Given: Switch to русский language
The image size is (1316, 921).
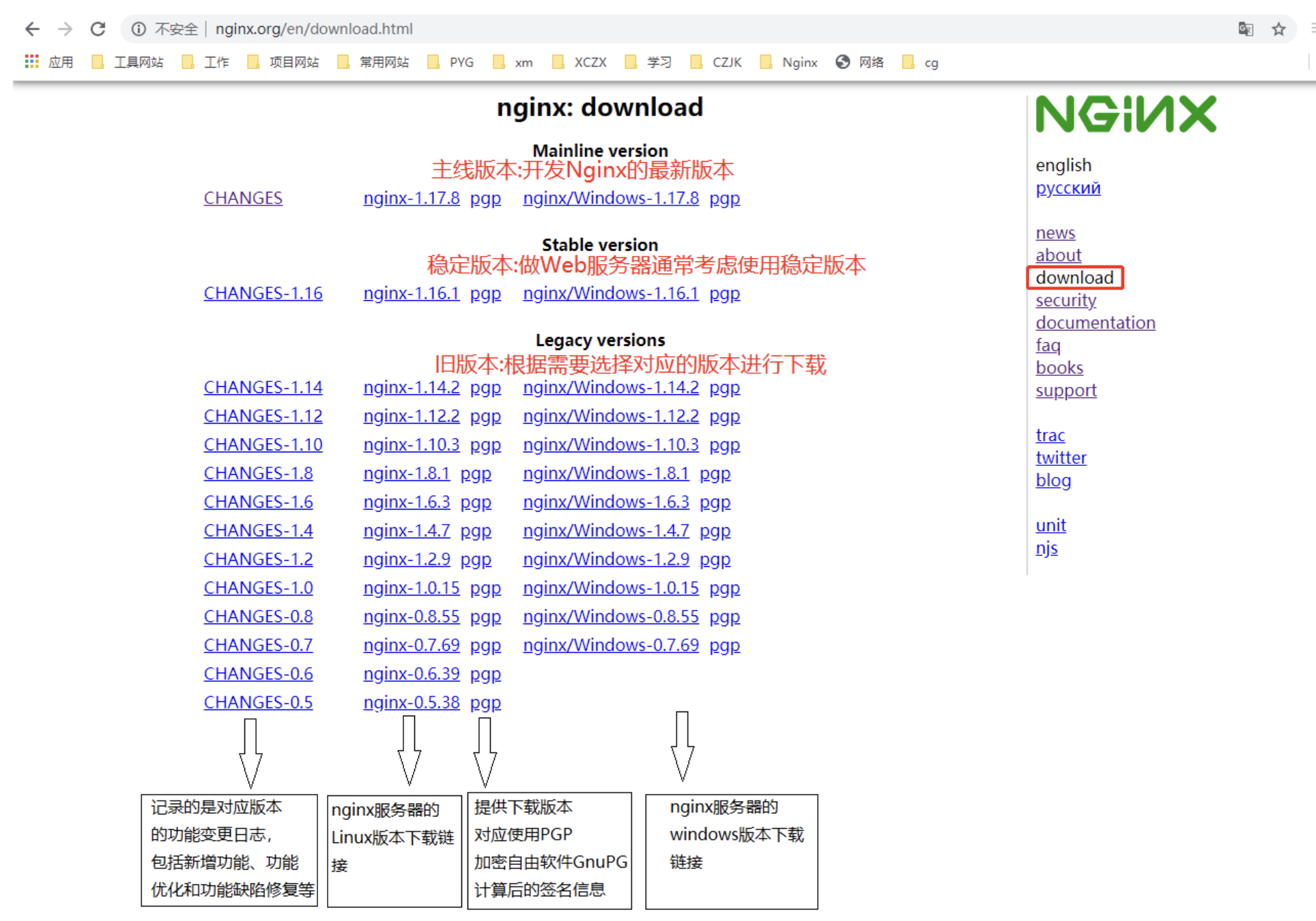Looking at the screenshot, I should pyautogui.click(x=1068, y=188).
